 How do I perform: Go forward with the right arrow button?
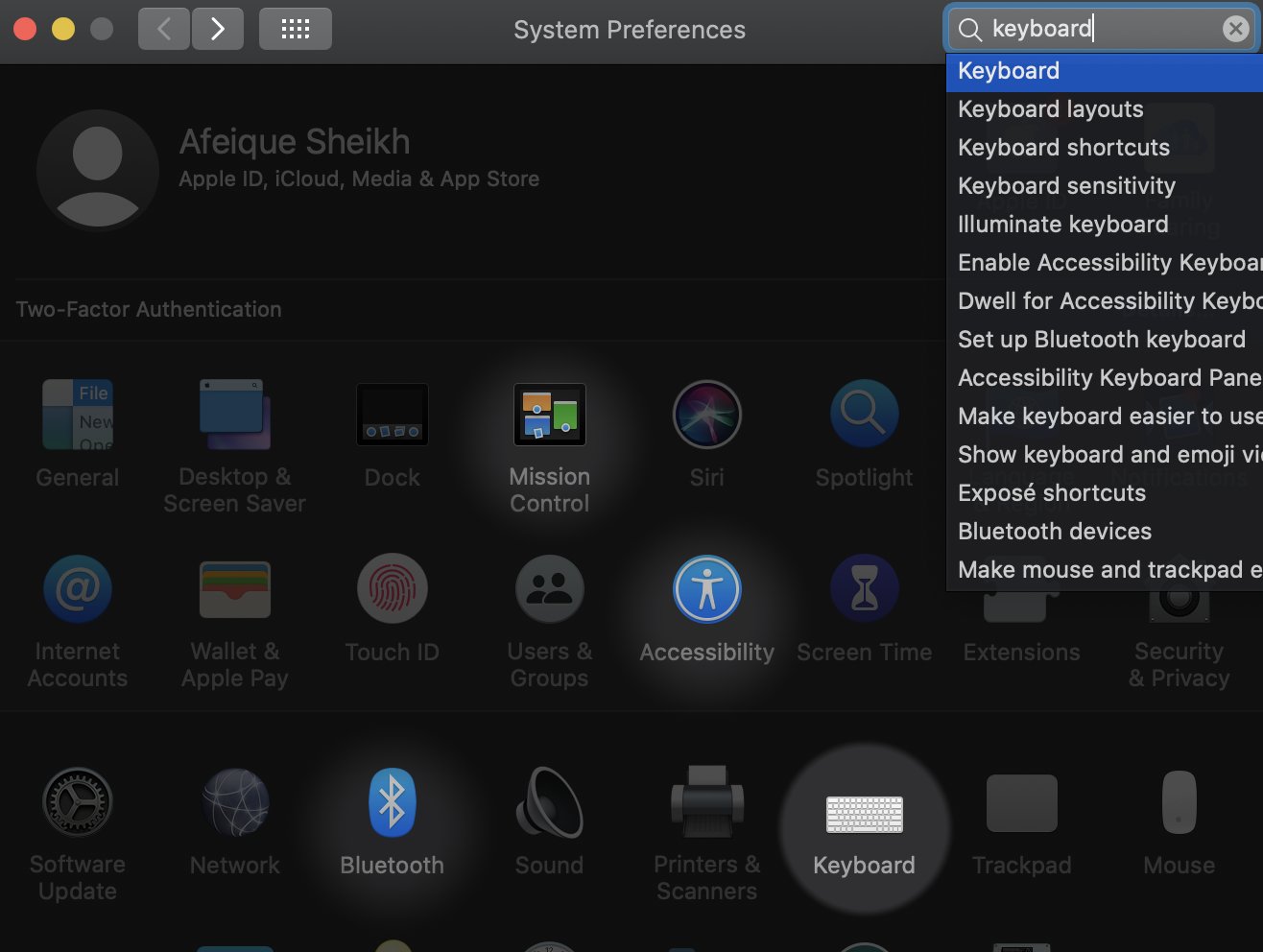pyautogui.click(x=218, y=29)
